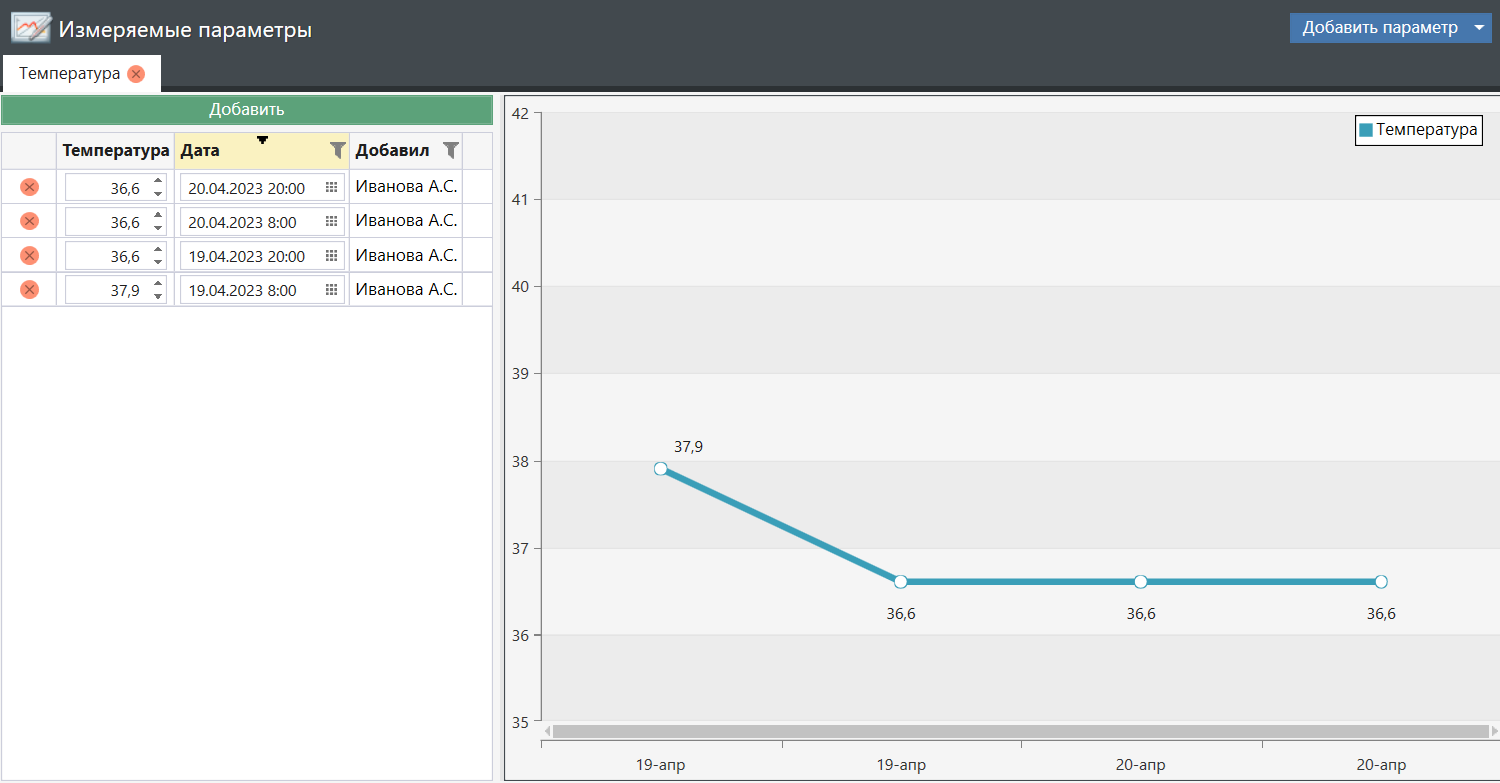Open filter for the Дата column
Viewport: 1500px width, 783px height.
tap(338, 150)
